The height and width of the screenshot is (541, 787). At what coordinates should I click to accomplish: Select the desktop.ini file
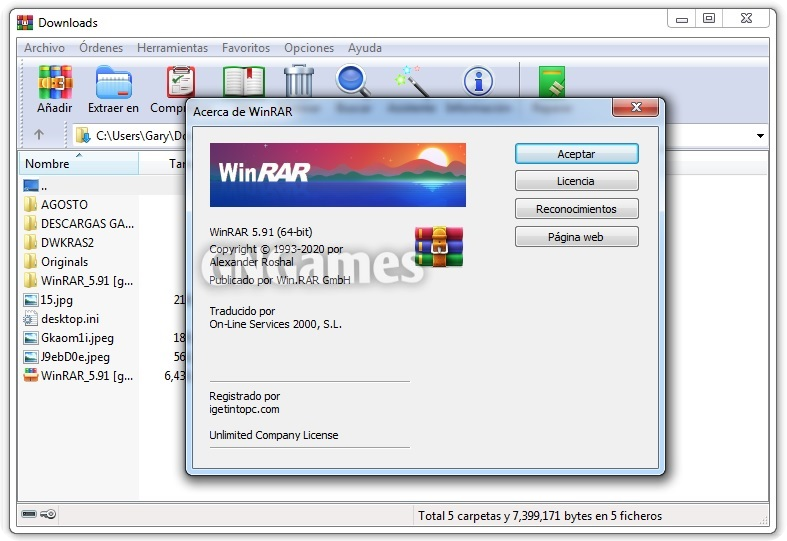pyautogui.click(x=61, y=319)
